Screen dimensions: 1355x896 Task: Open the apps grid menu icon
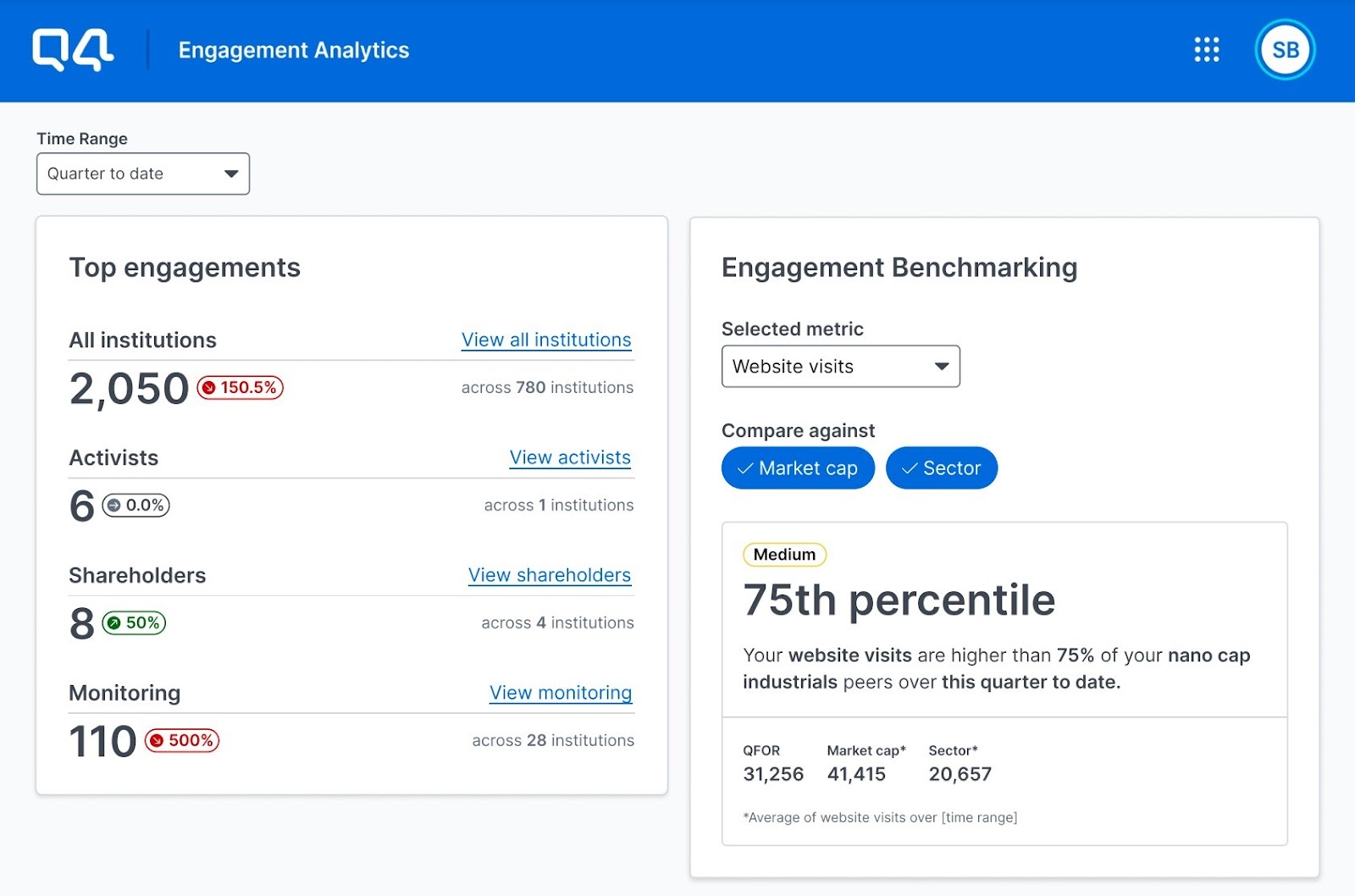tap(1207, 50)
